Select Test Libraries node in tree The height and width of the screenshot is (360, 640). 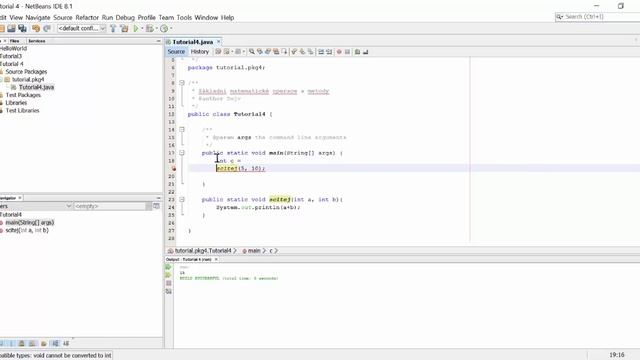[22, 111]
